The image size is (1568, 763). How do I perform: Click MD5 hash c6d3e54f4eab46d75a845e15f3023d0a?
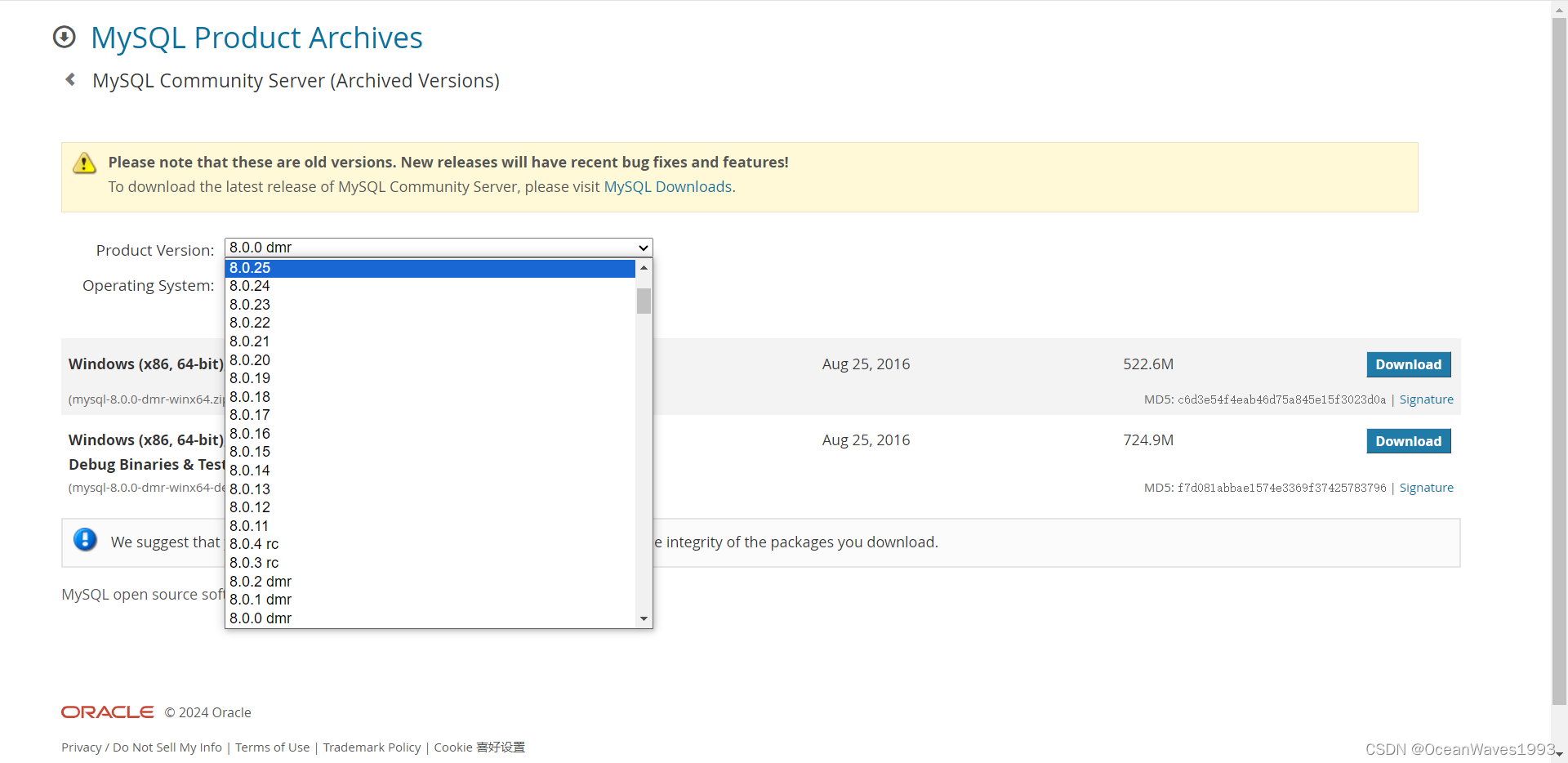(1282, 399)
